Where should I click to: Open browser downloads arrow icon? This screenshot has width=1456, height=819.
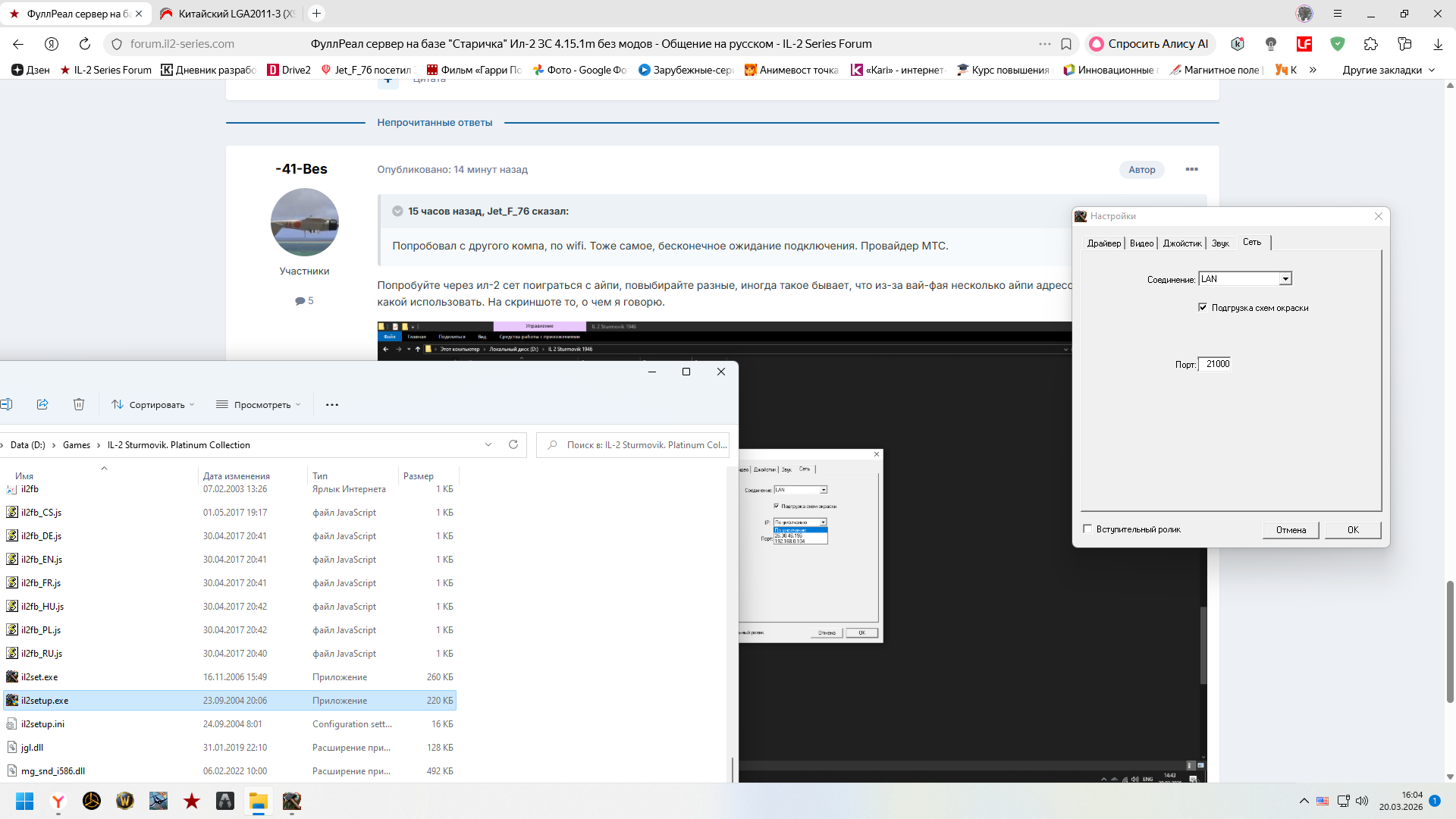pyautogui.click(x=1438, y=44)
